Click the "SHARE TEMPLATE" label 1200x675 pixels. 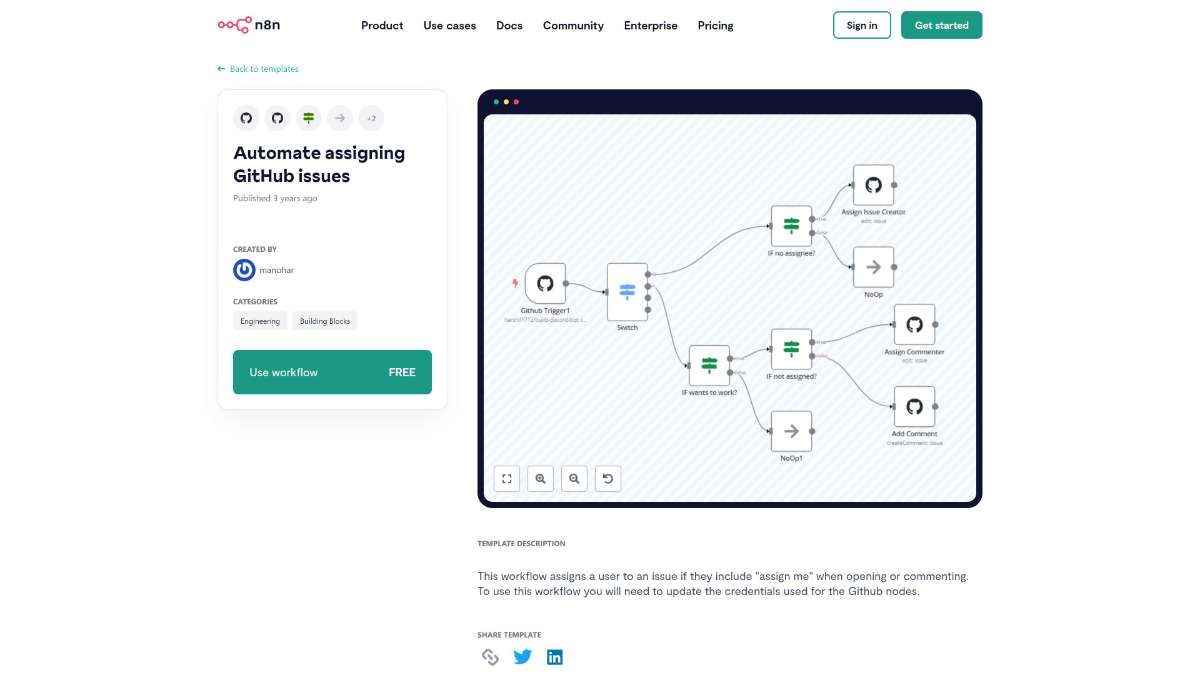[509, 635]
